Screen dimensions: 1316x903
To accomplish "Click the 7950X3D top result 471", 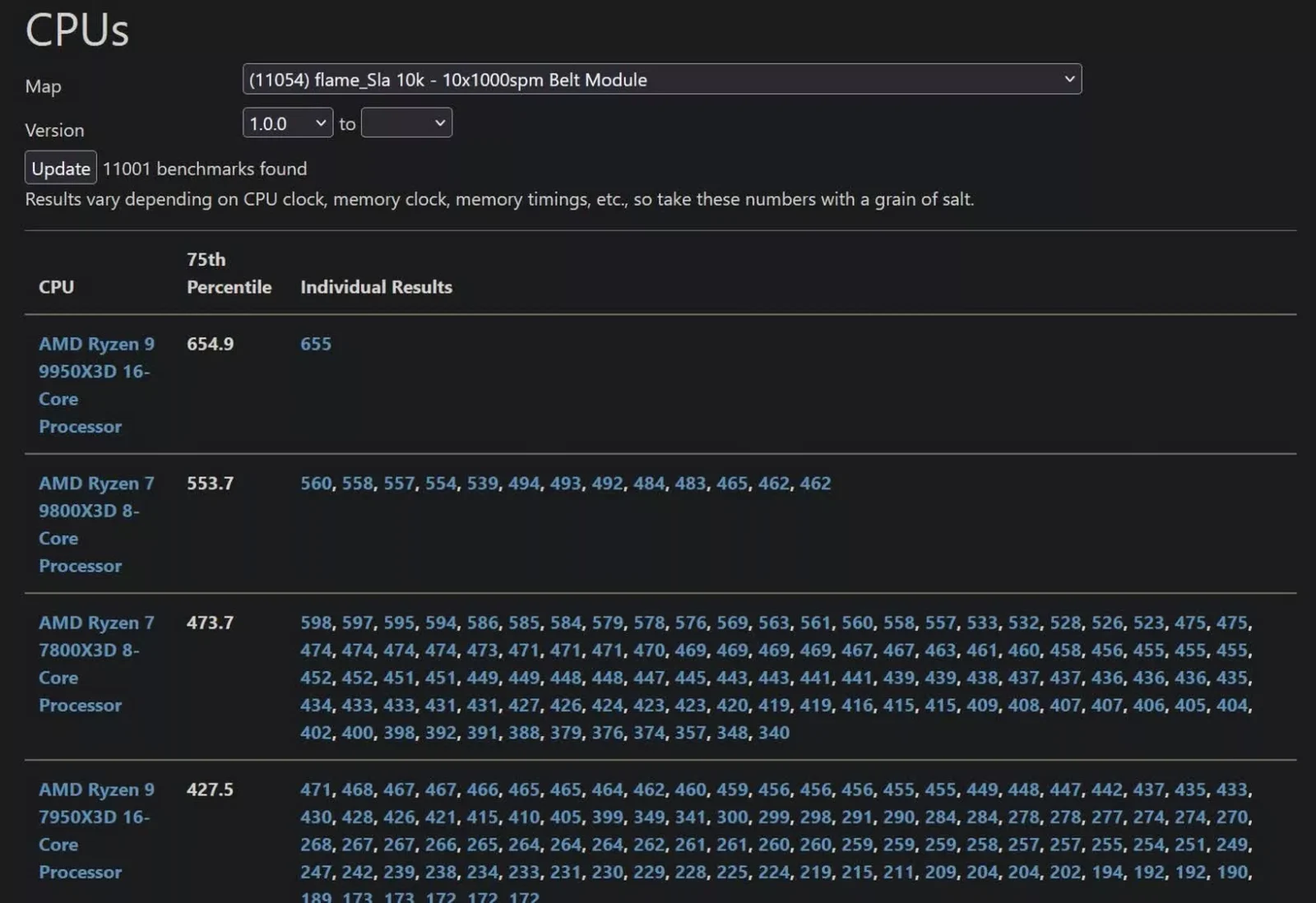I will point(316,790).
